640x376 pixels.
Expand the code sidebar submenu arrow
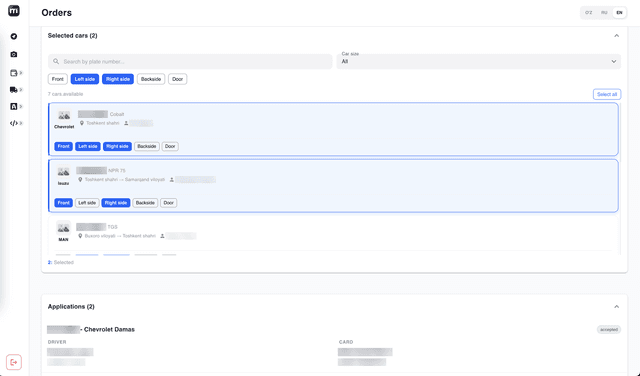tap(21, 123)
